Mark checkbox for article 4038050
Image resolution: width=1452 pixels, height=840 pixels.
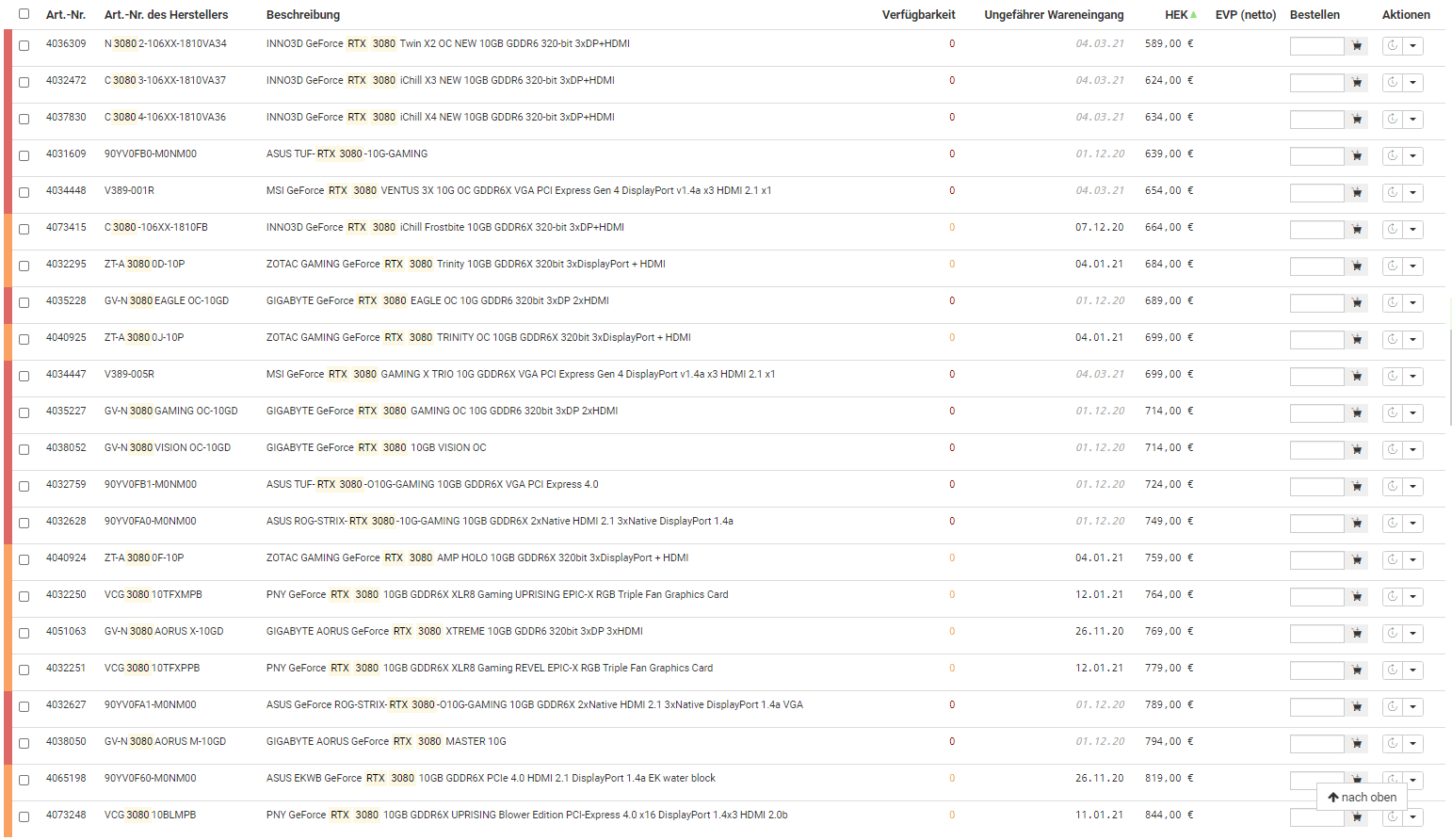[x=24, y=743]
